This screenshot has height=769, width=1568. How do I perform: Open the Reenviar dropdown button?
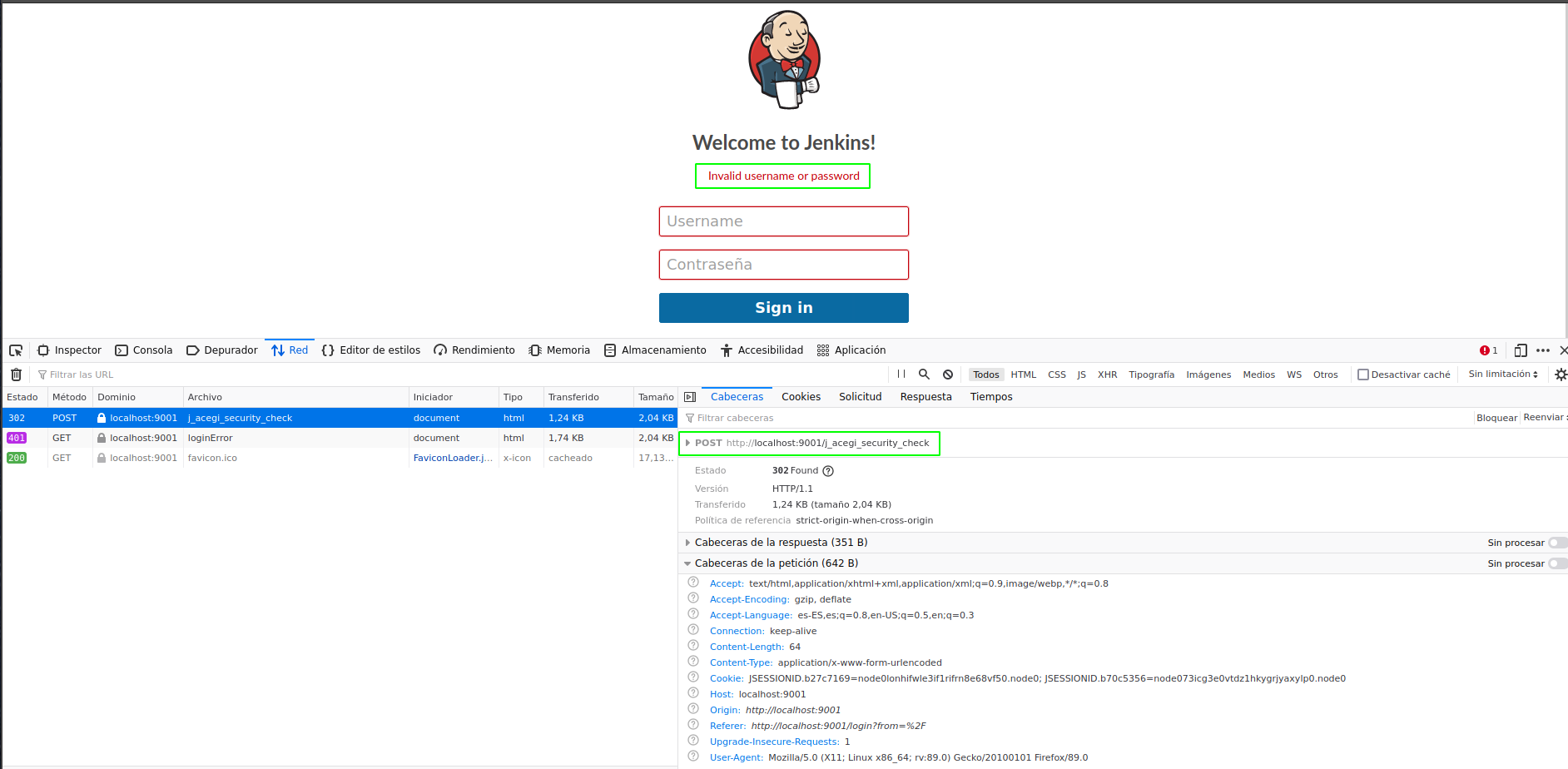[1545, 418]
